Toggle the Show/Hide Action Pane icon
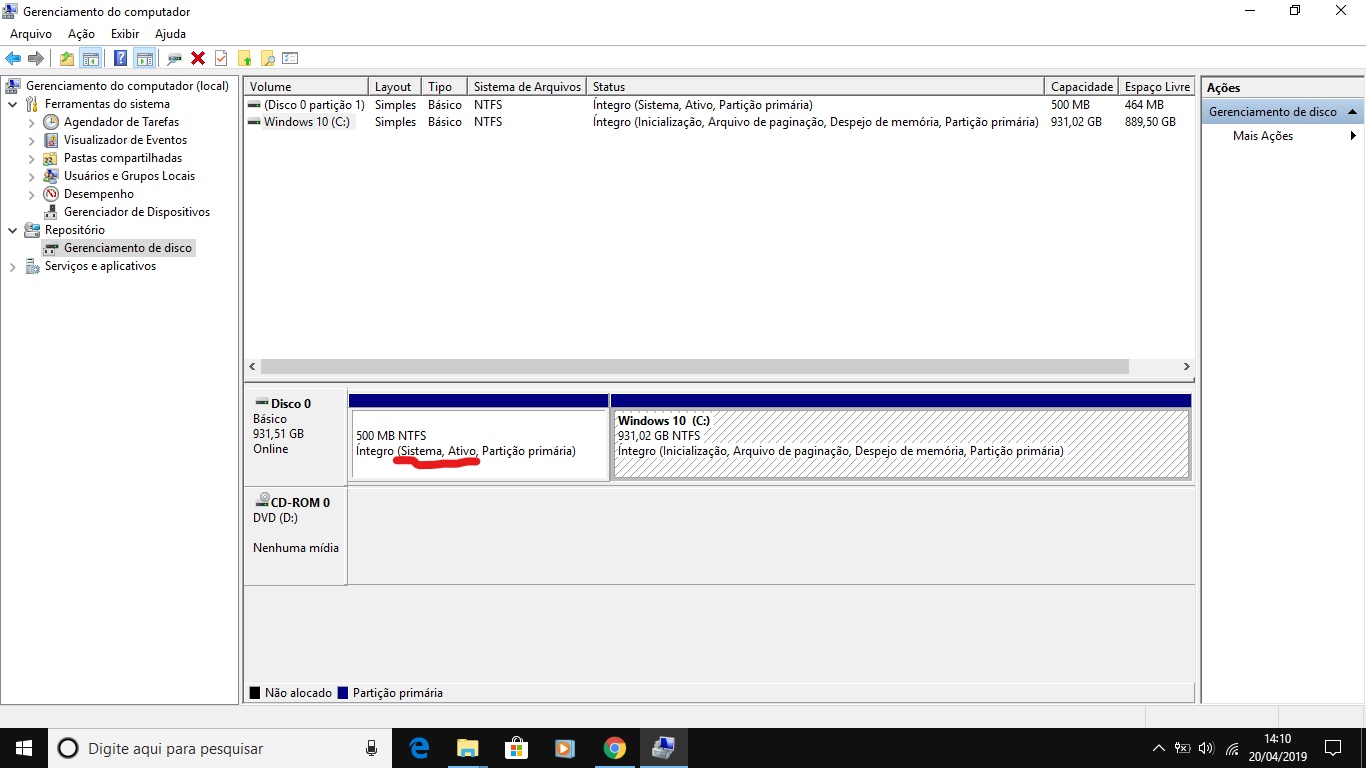This screenshot has height=768, width=1366. [144, 59]
